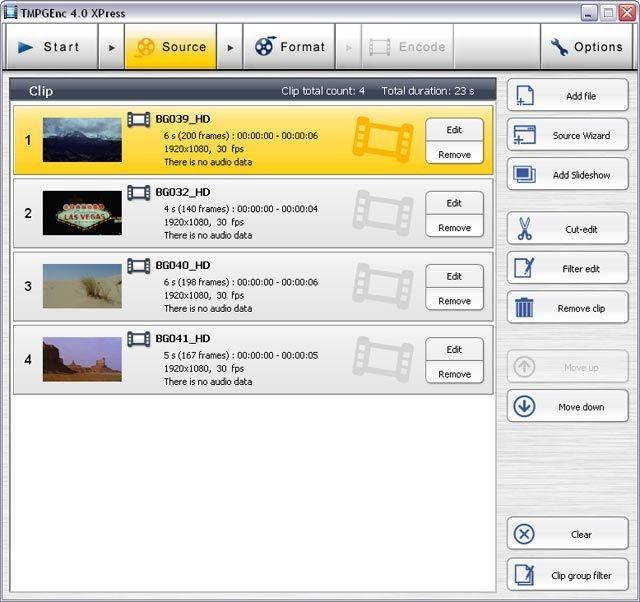The width and height of the screenshot is (640, 602).
Task: Edit the BG040_HD clip
Action: [454, 276]
